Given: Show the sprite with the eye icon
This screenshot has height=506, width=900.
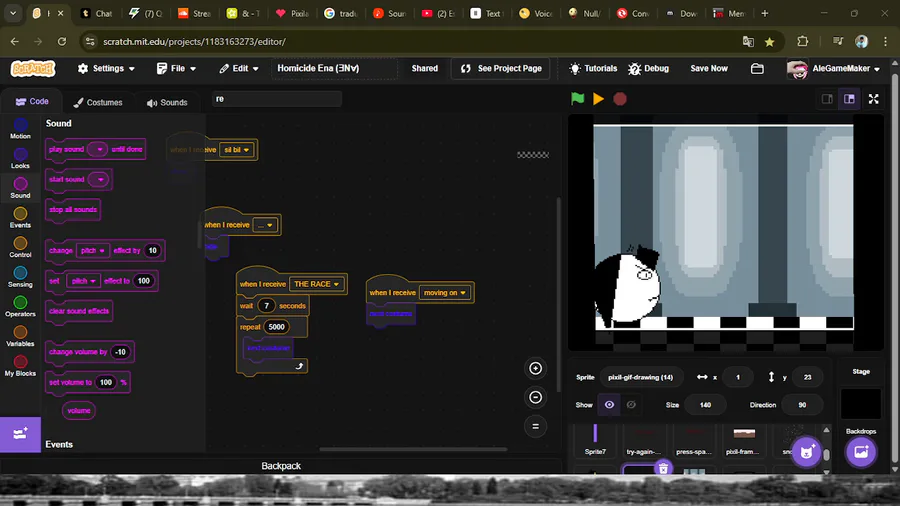Looking at the screenshot, I should point(609,404).
